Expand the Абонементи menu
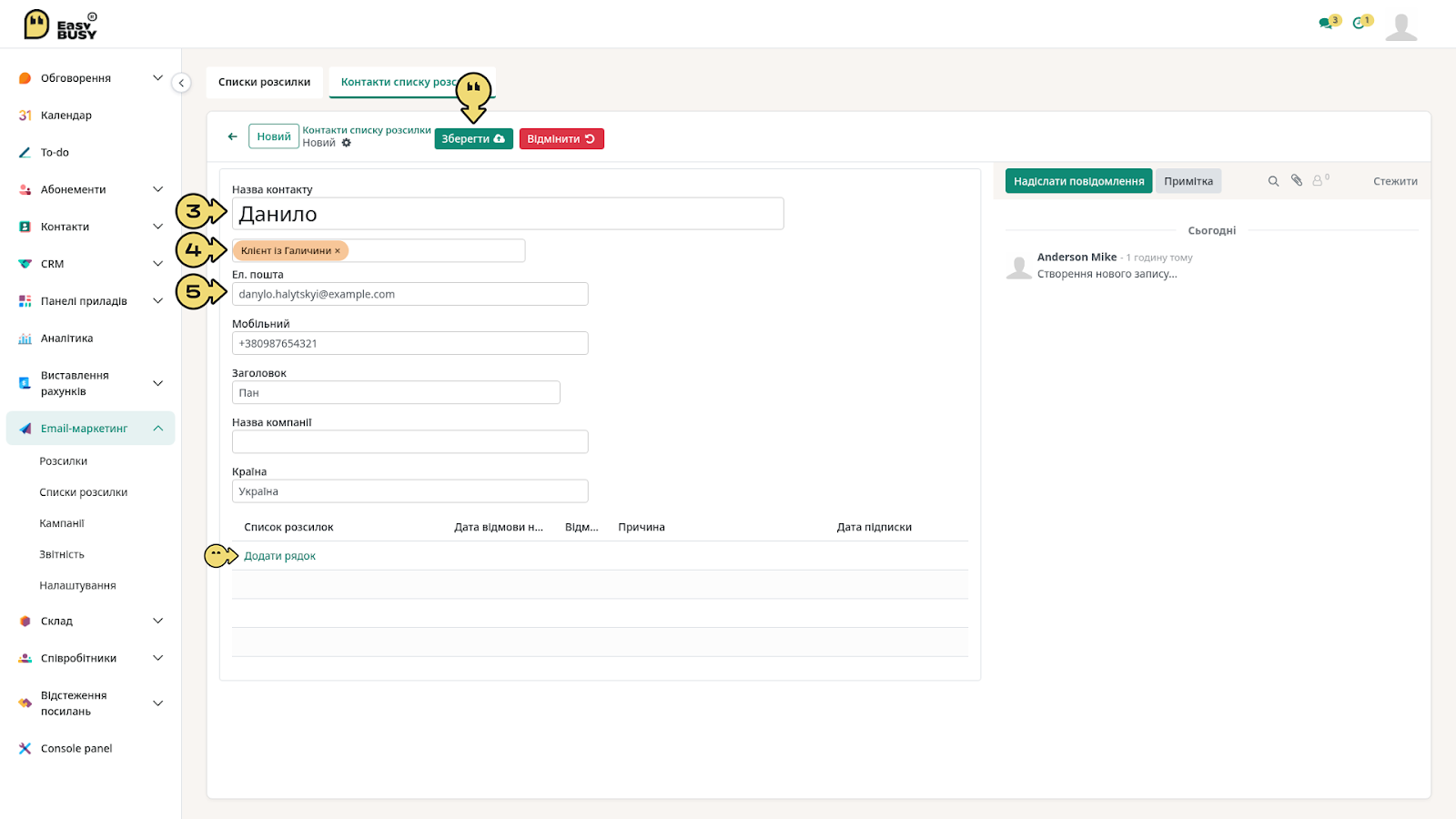1456x819 pixels. tap(157, 189)
